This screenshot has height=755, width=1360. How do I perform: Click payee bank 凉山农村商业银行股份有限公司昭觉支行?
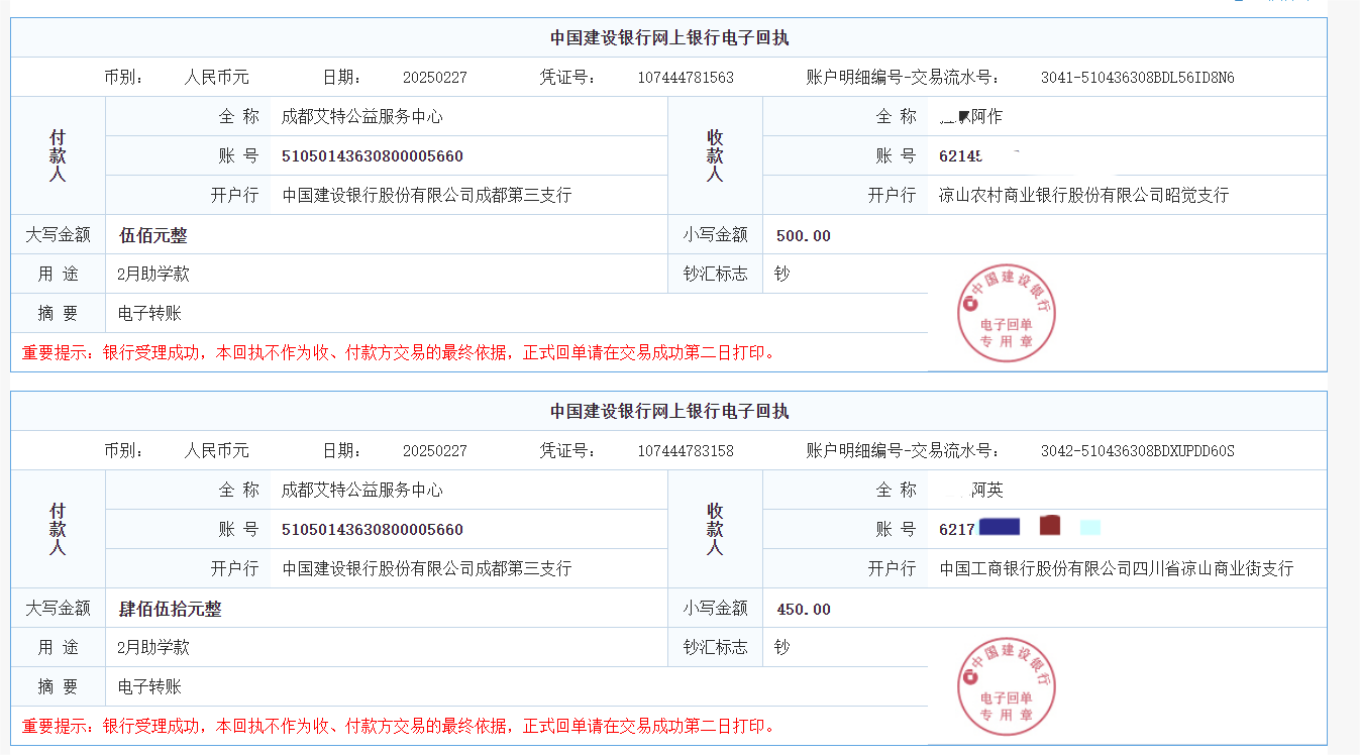click(1084, 195)
